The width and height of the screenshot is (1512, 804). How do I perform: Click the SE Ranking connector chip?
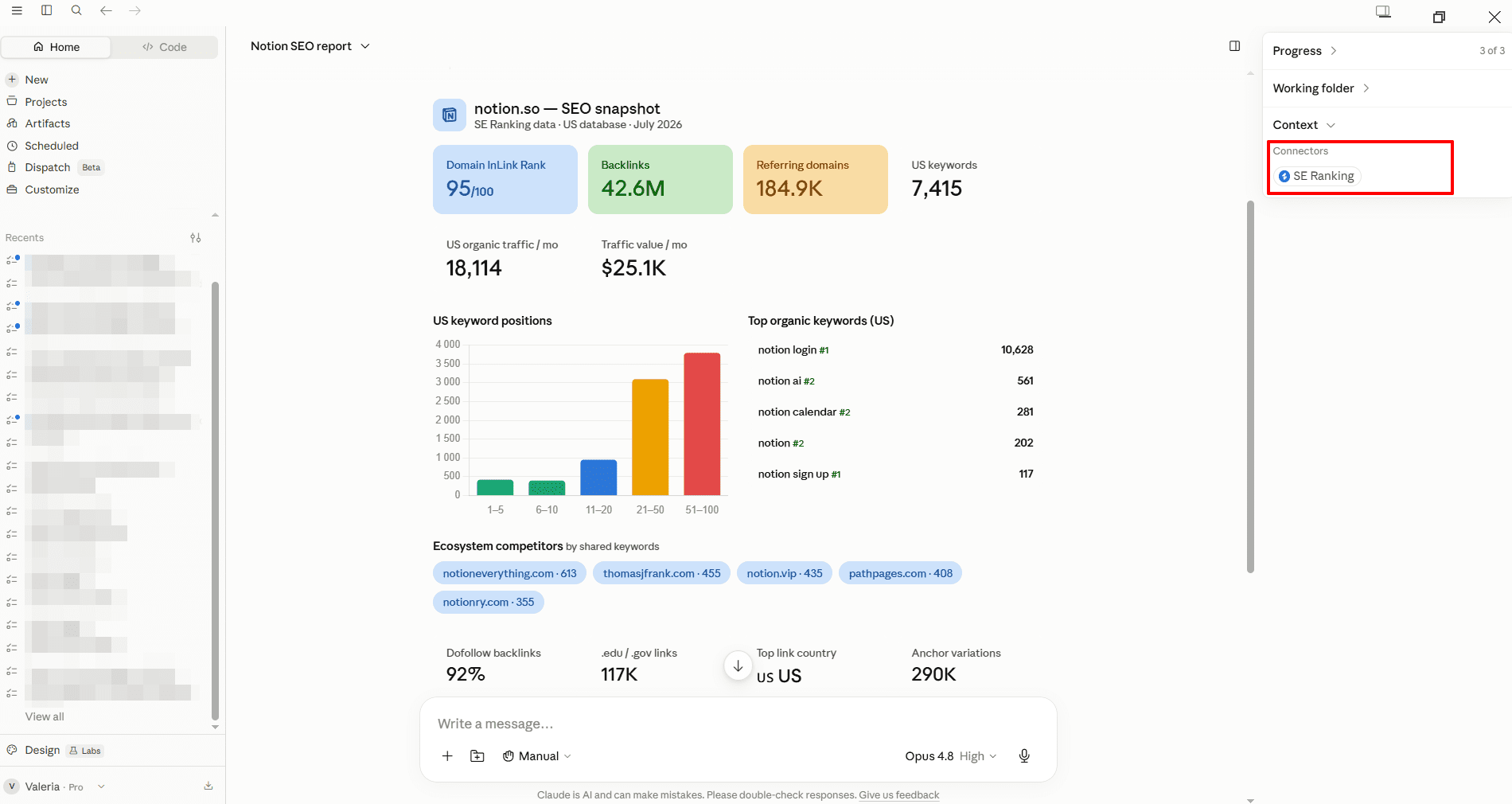pyautogui.click(x=1316, y=176)
